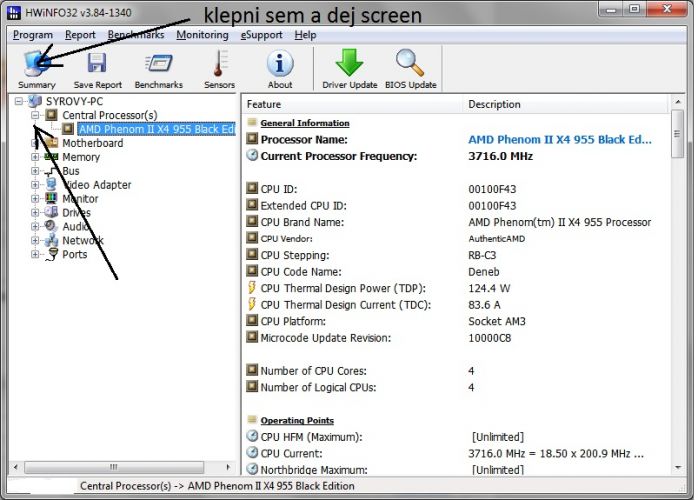Open the Benchmarks menu
This screenshot has width=698, height=500.
coord(136,35)
